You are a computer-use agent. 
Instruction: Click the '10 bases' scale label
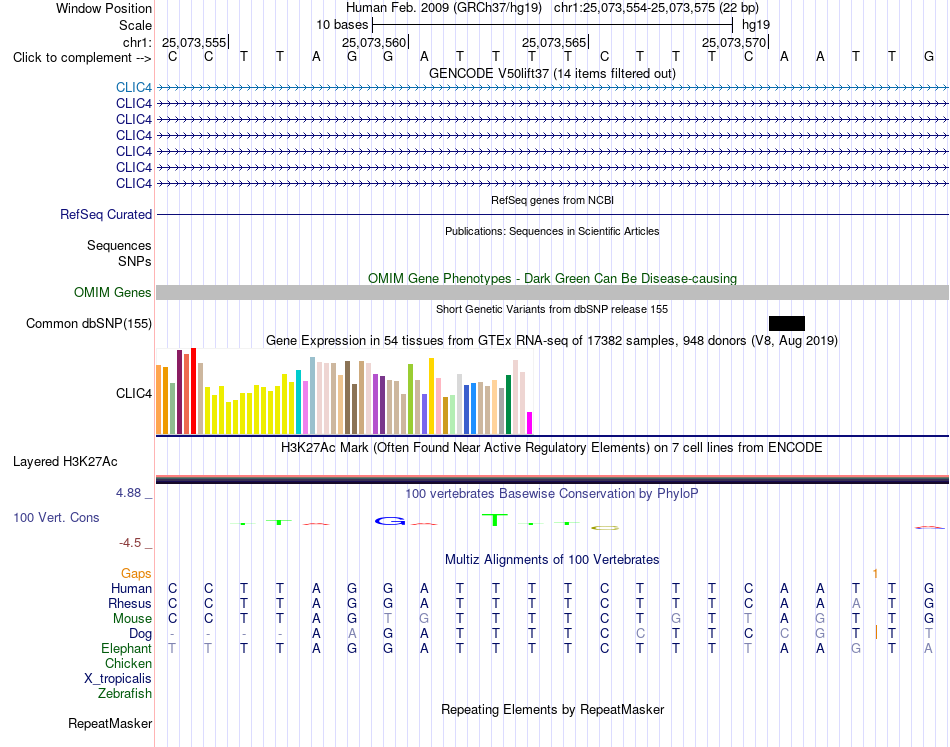click(x=342, y=25)
